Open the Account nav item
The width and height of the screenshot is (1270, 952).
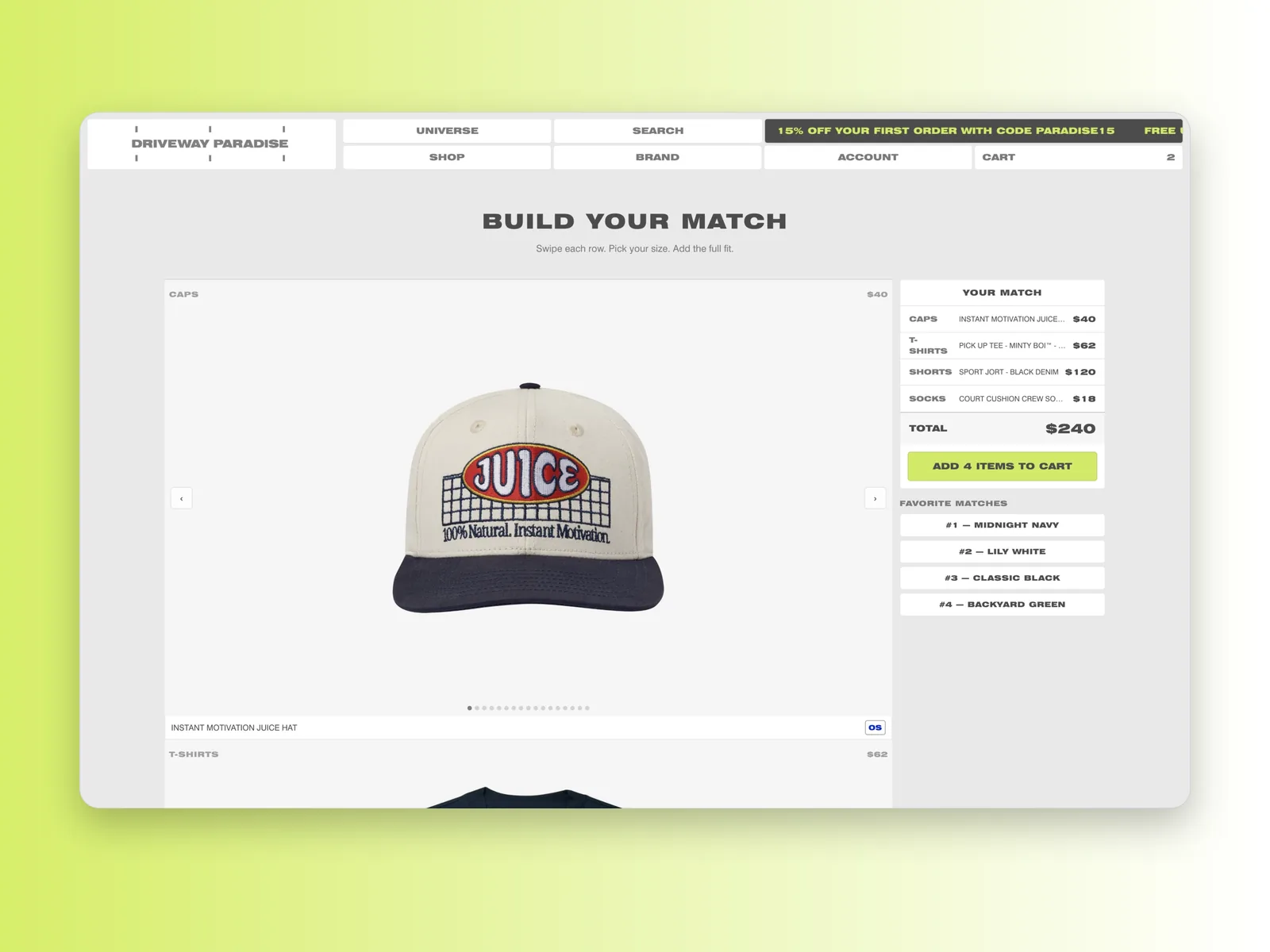pos(868,157)
